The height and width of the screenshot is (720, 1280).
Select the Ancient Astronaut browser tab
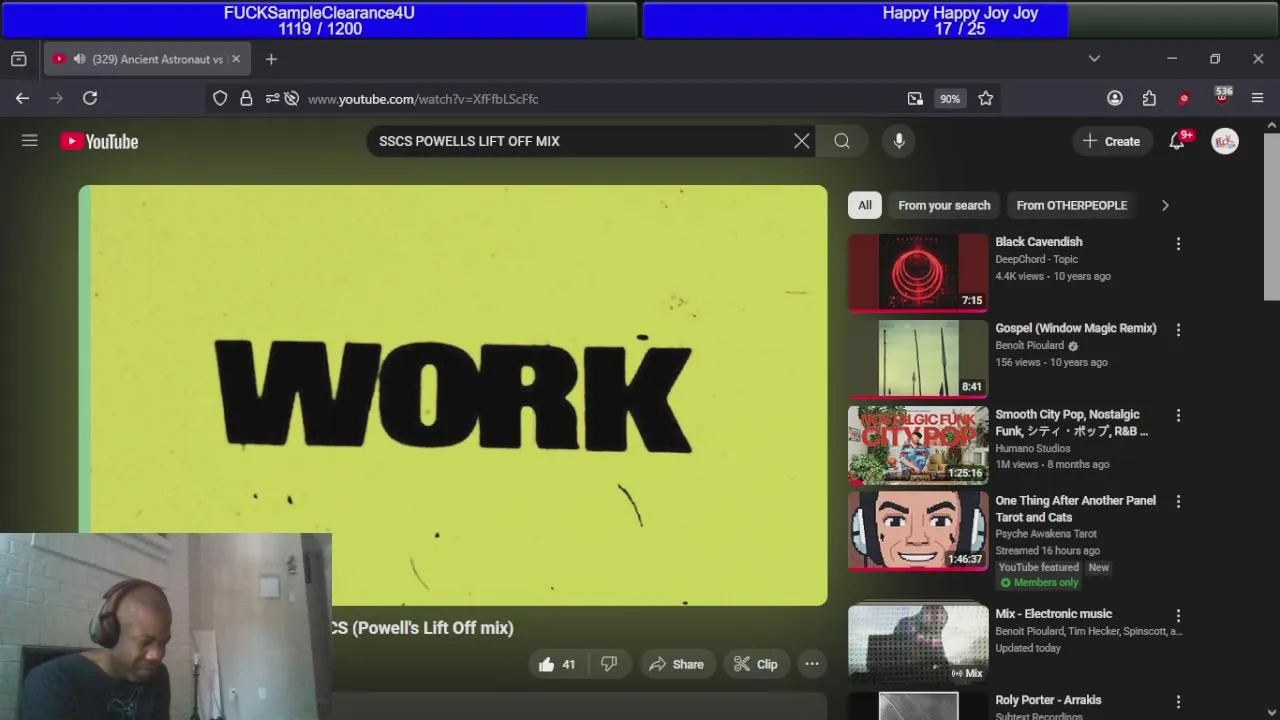147,59
